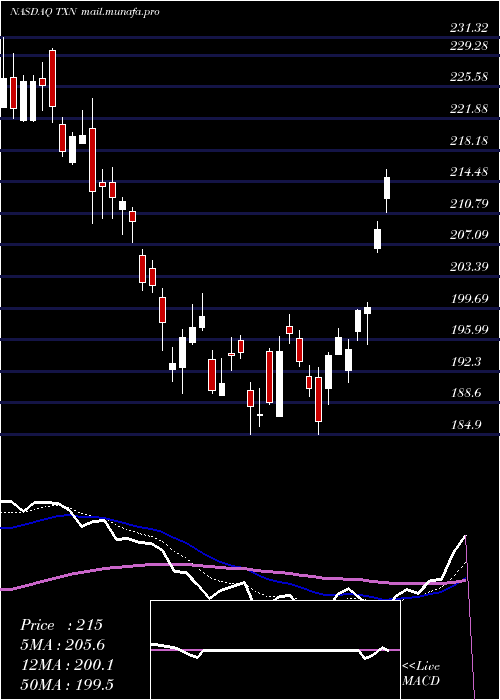Click the 231.32 price level label
Screen dimensions: 500x700
pyautogui.click(x=468, y=29)
